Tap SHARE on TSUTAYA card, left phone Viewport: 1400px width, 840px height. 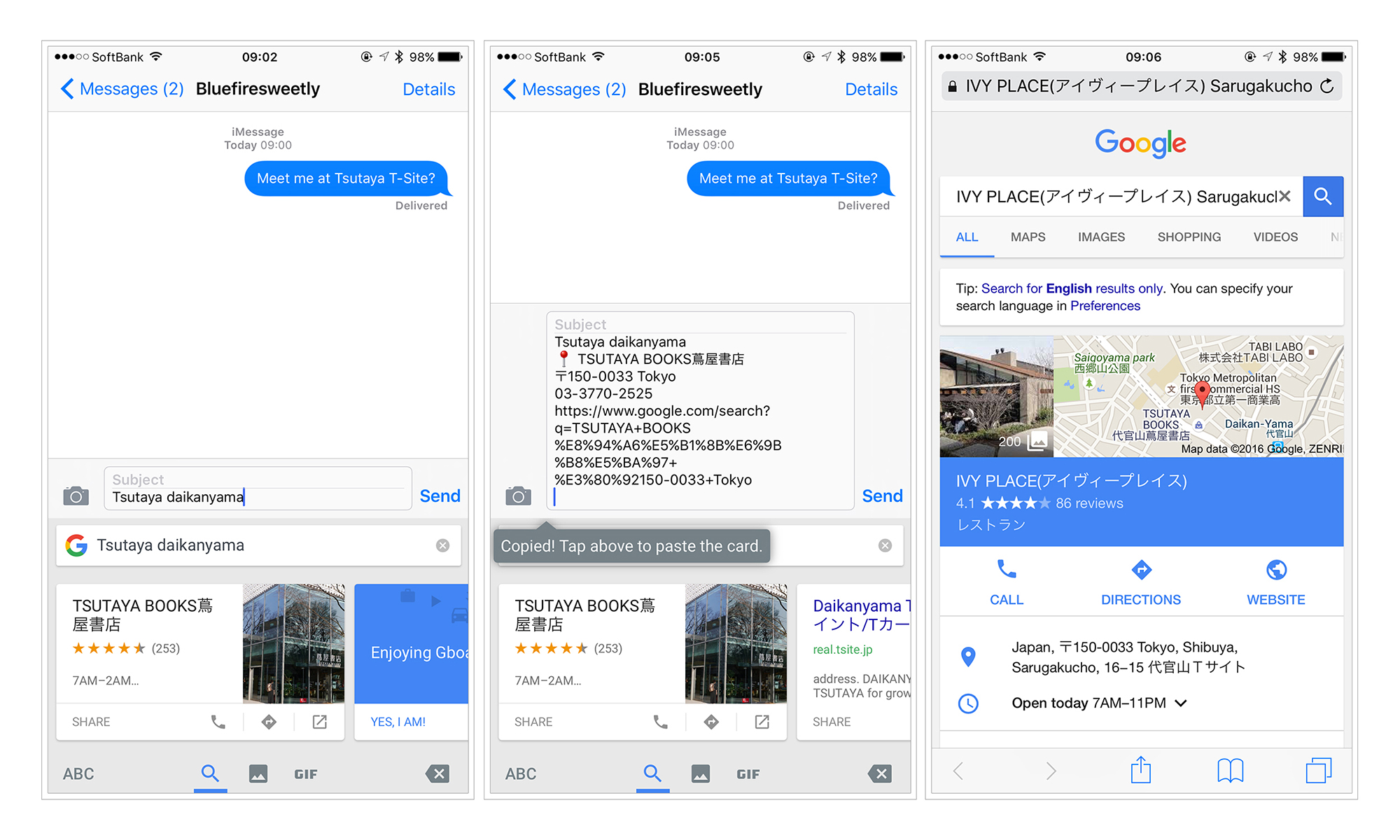[x=91, y=722]
